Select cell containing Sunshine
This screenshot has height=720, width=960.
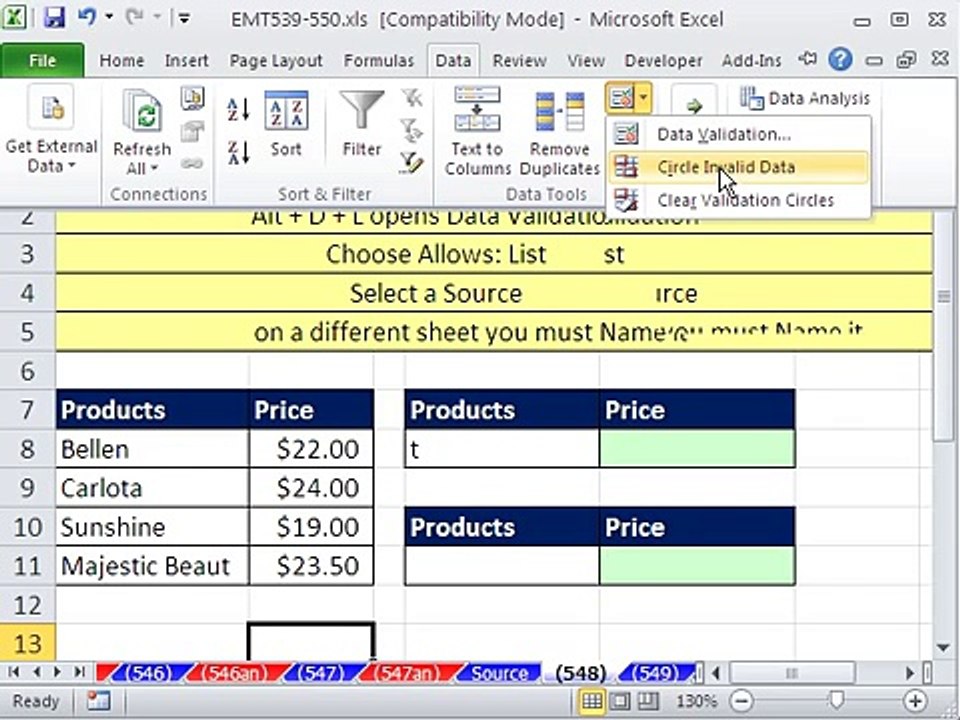click(152, 527)
